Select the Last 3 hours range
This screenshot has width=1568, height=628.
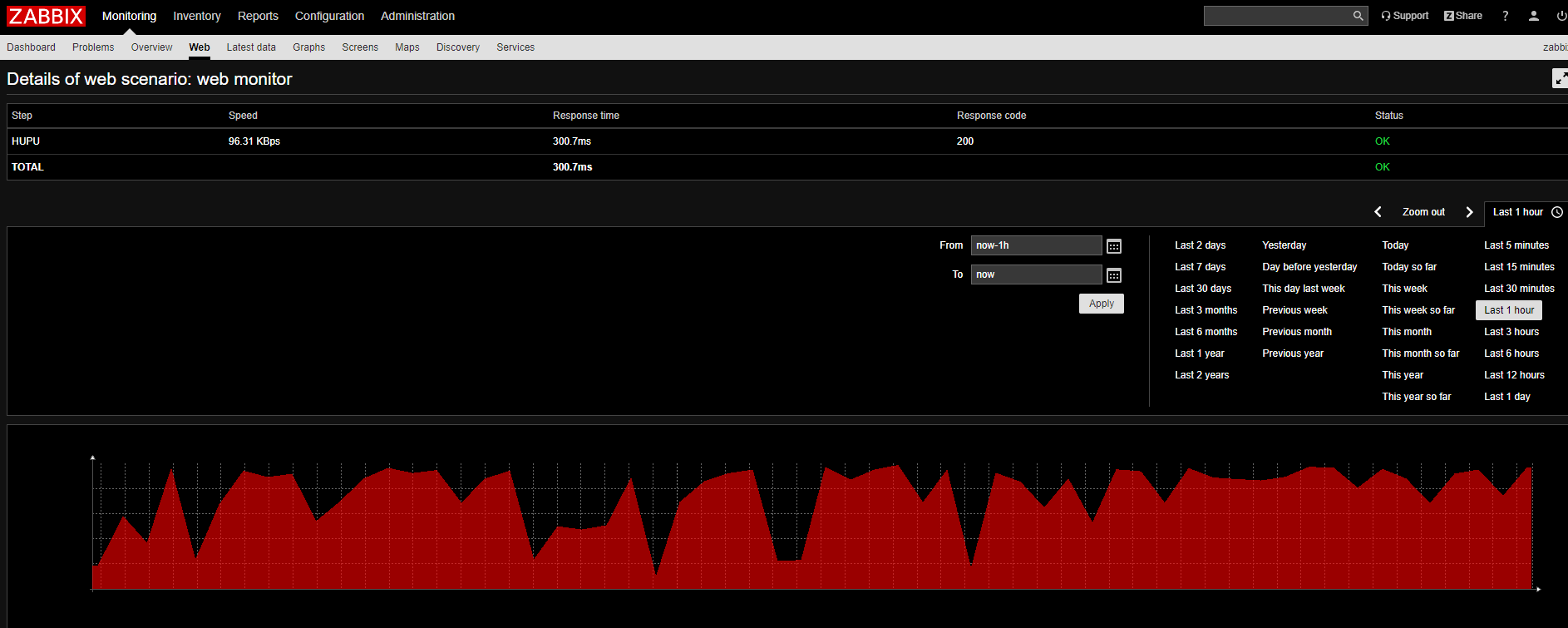pyautogui.click(x=1511, y=332)
